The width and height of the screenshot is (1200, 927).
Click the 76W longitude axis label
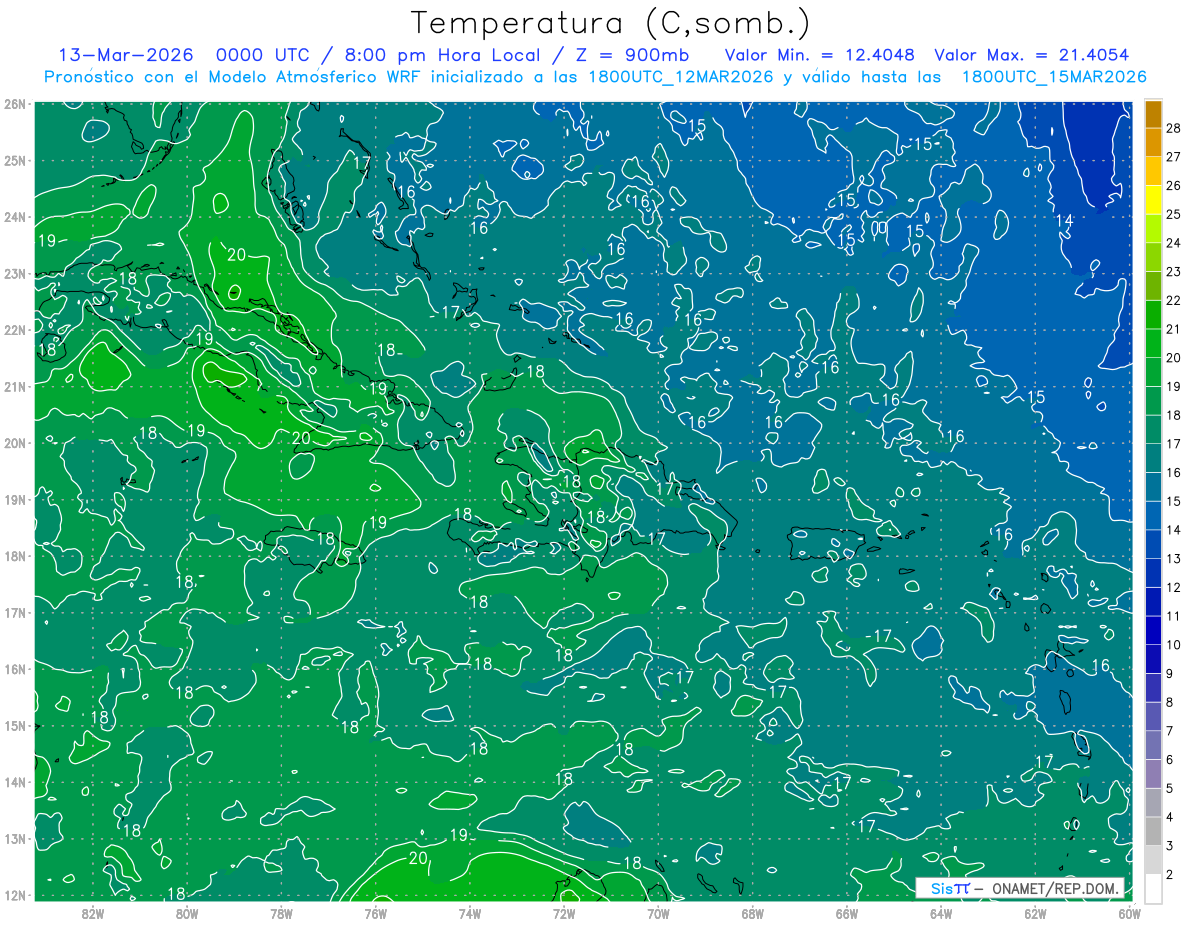tap(375, 913)
